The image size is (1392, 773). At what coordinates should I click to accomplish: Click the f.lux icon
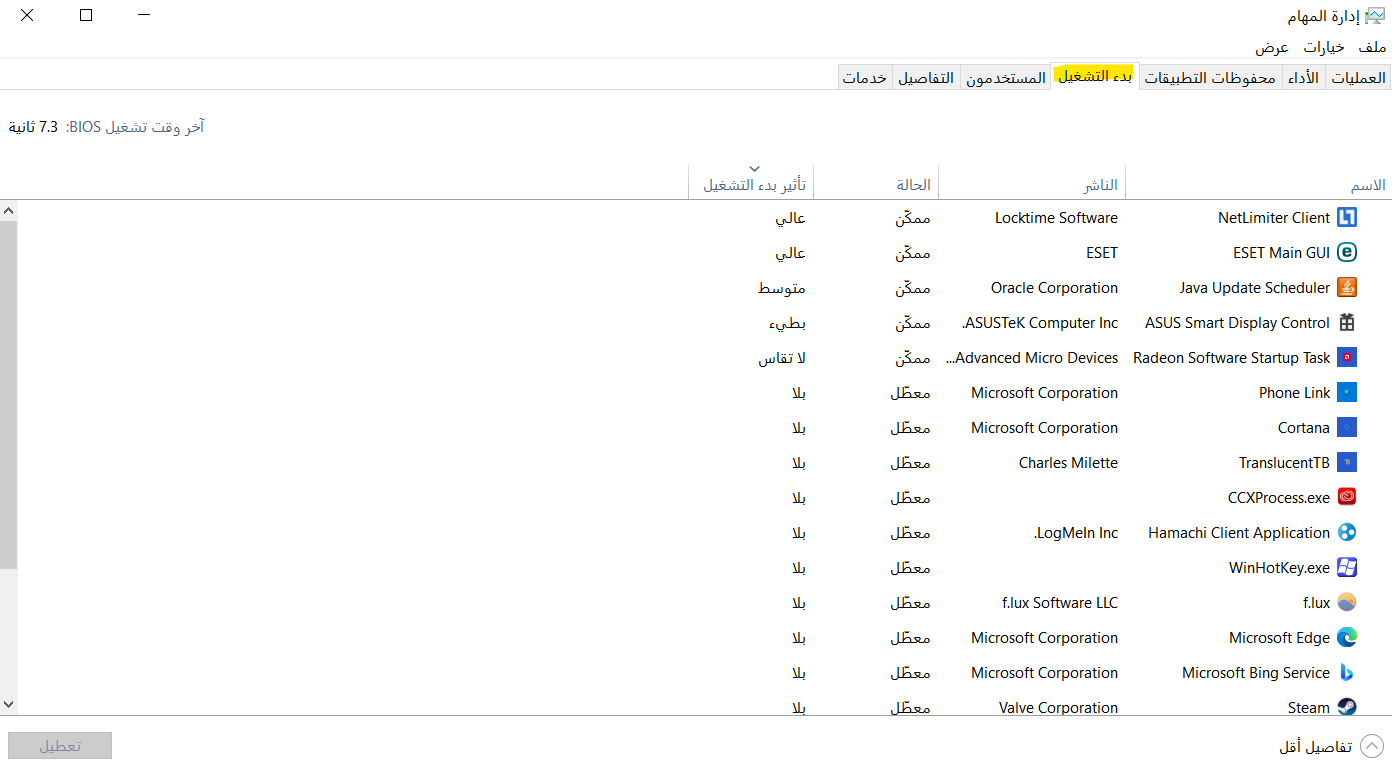[1347, 603]
